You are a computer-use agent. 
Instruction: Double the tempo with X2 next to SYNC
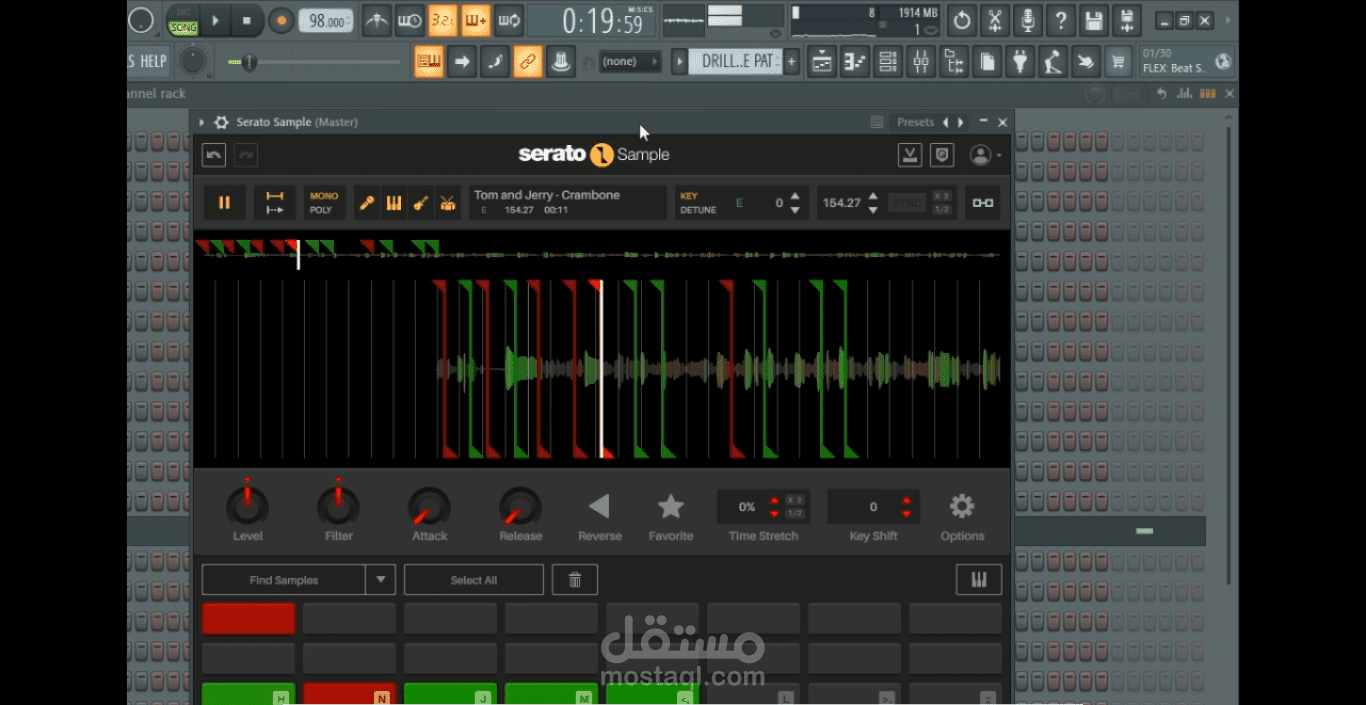coord(942,196)
